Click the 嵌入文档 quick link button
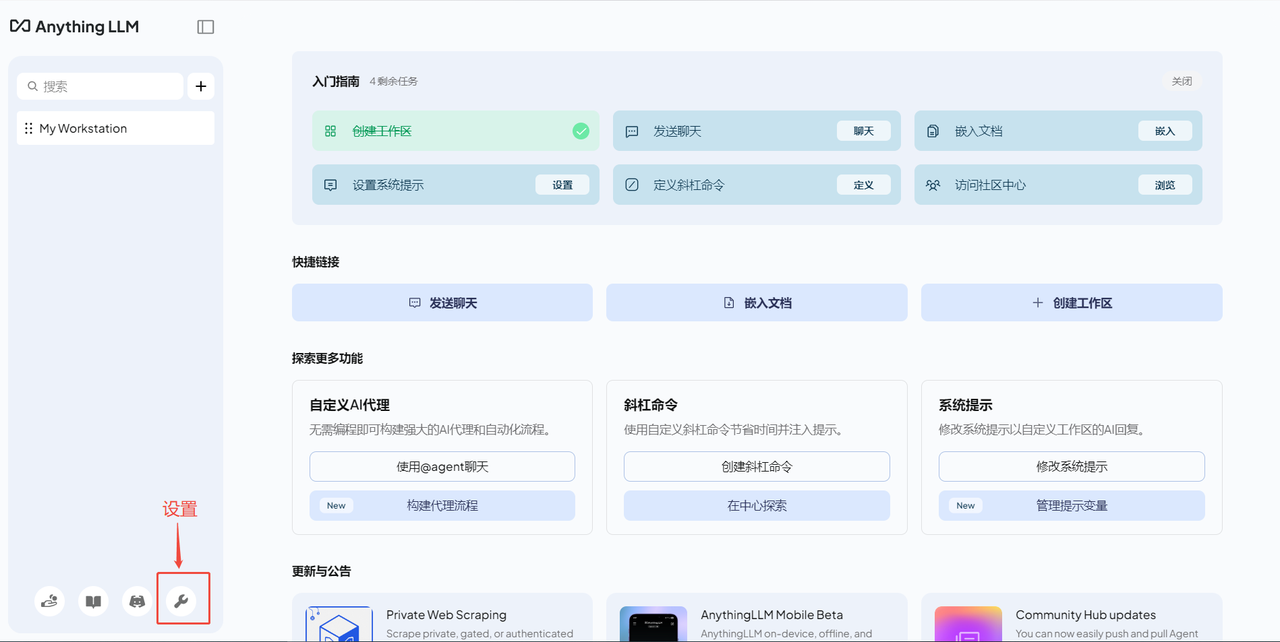Screen dimensions: 1280x642 (757, 302)
